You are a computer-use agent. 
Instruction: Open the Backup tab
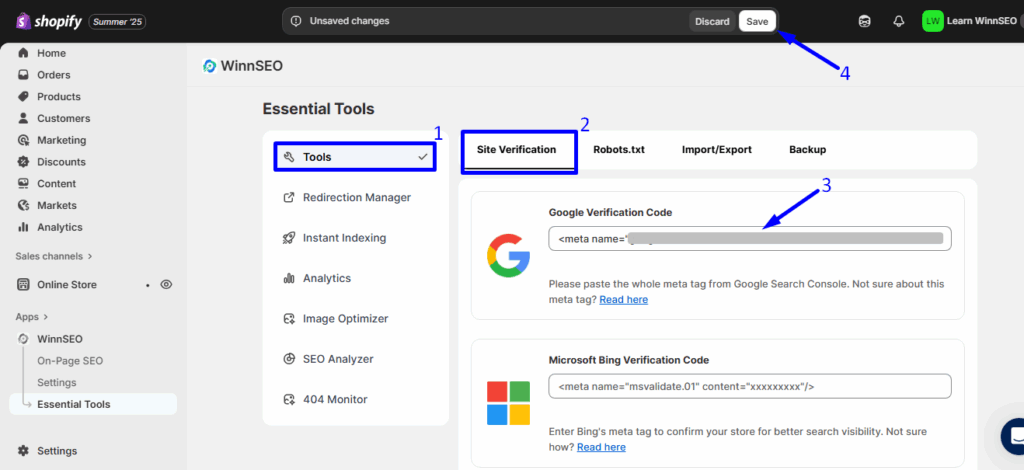(807, 149)
